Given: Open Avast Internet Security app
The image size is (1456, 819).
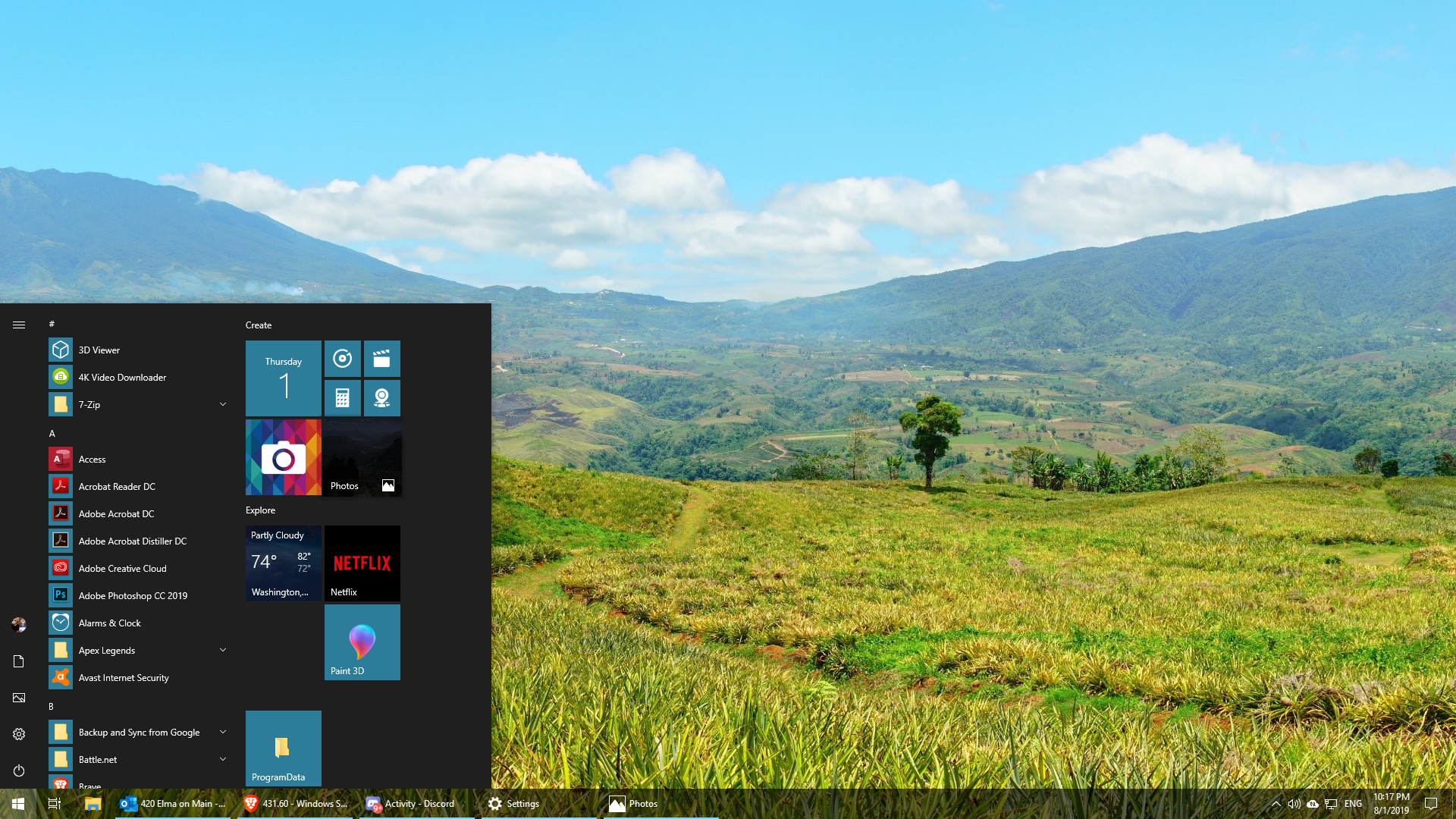Looking at the screenshot, I should pyautogui.click(x=123, y=677).
